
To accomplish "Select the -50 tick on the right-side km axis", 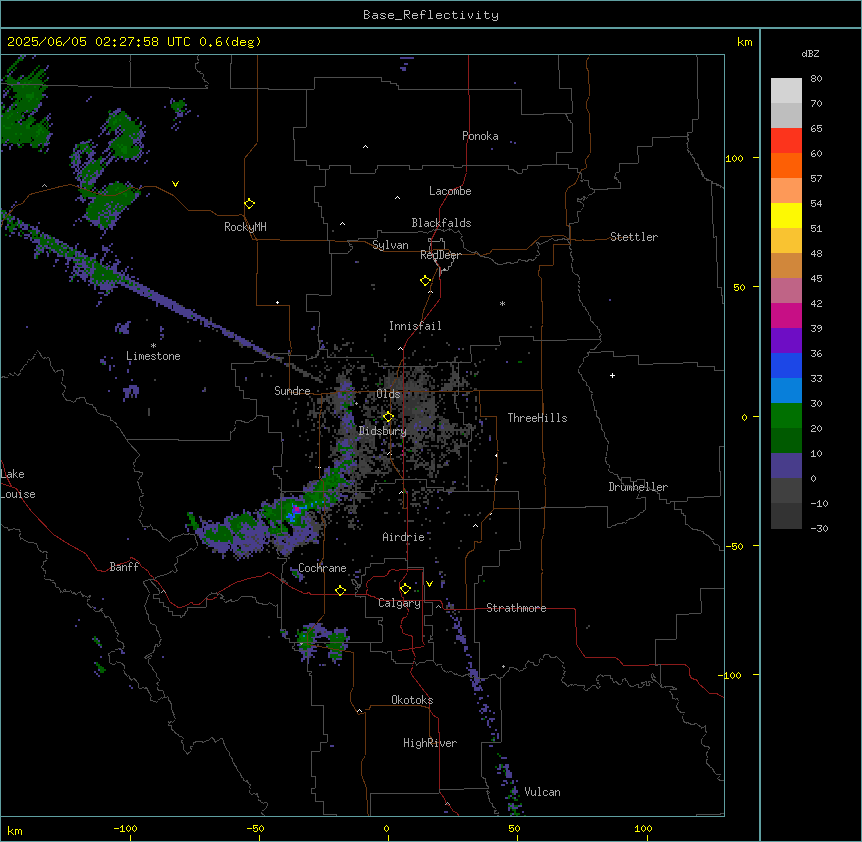I will tap(734, 546).
